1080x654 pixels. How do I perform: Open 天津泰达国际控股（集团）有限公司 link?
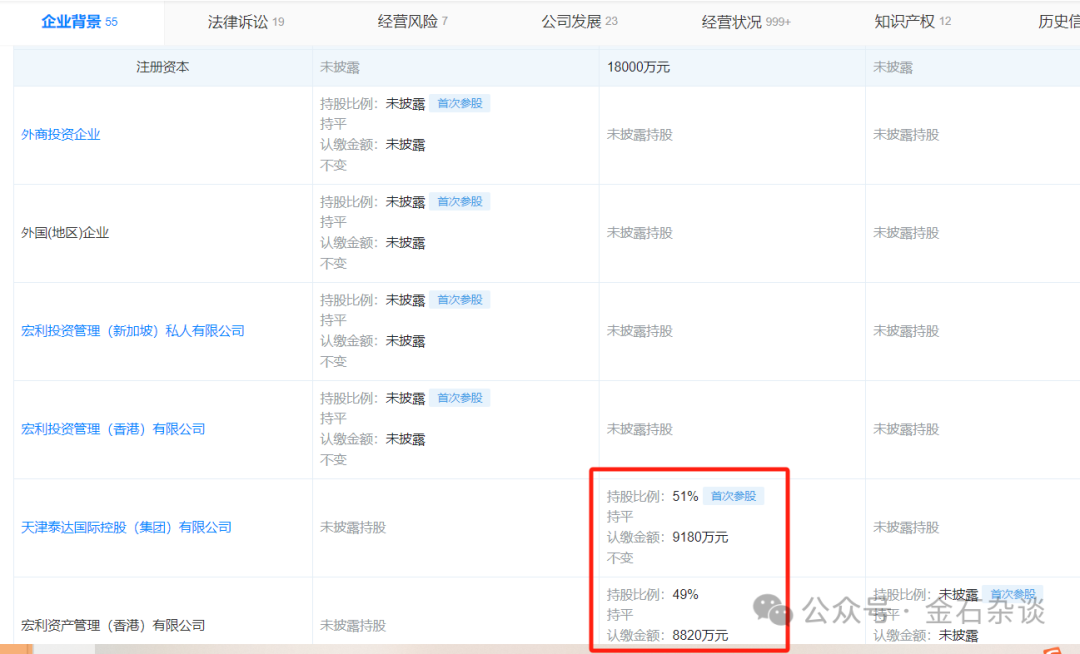(x=126, y=527)
